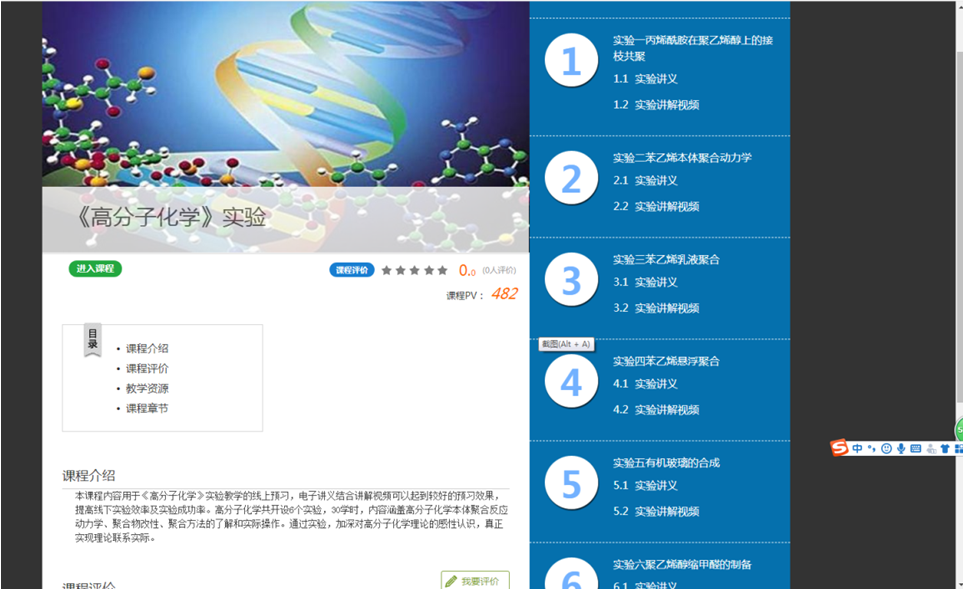Image resolution: width=963 pixels, height=589 pixels.
Task: Click the 我要评价 button with pencil
Action: pos(475,580)
